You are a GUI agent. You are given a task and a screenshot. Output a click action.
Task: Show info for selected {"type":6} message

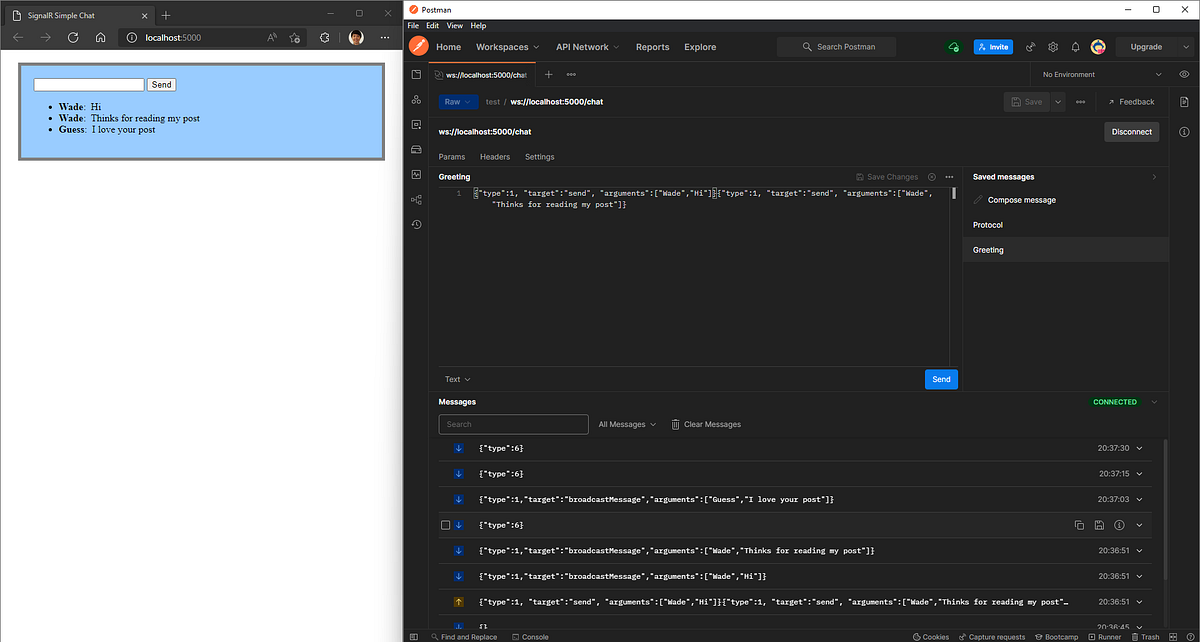[1119, 525]
